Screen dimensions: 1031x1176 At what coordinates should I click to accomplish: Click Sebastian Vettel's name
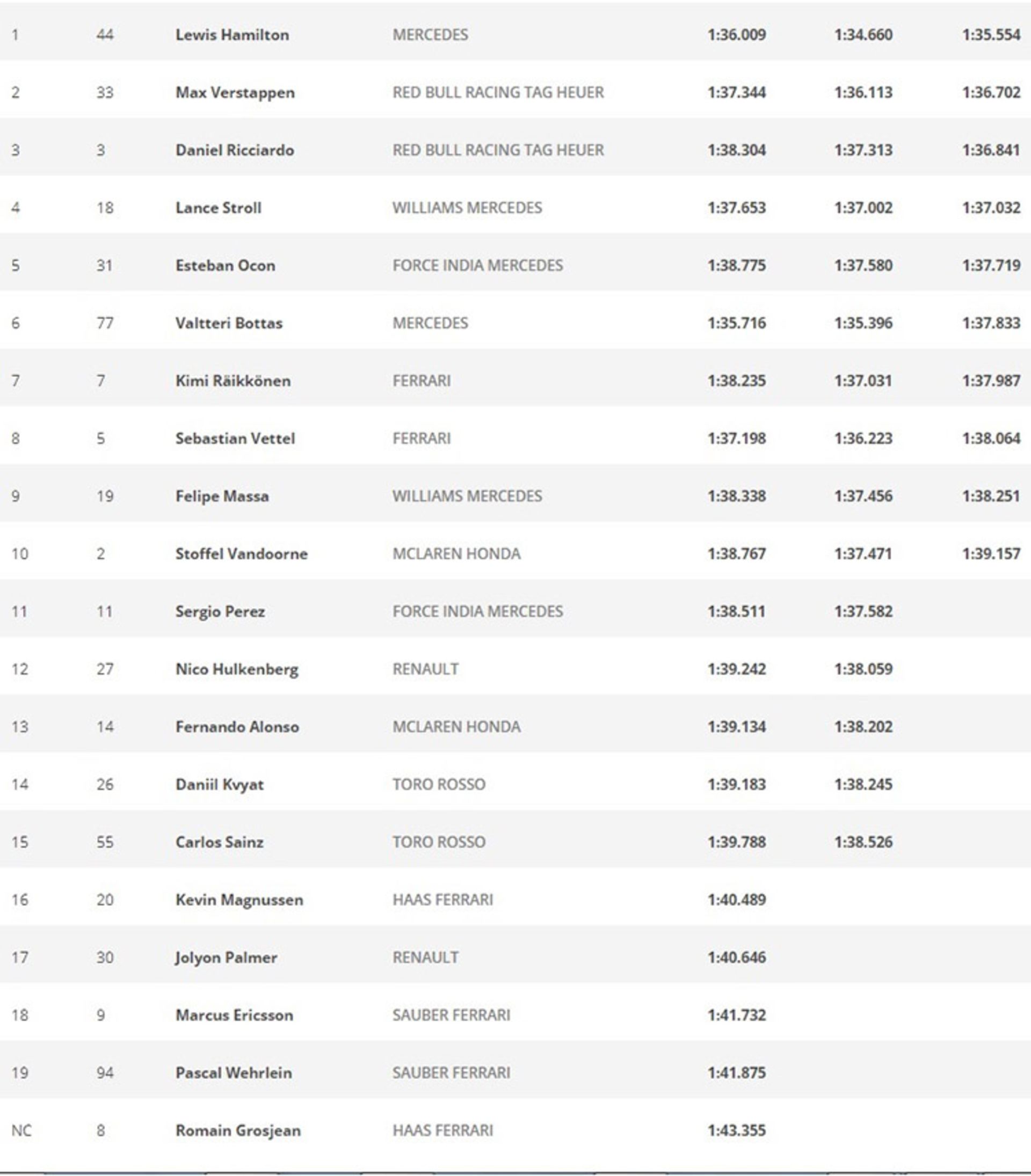click(235, 439)
